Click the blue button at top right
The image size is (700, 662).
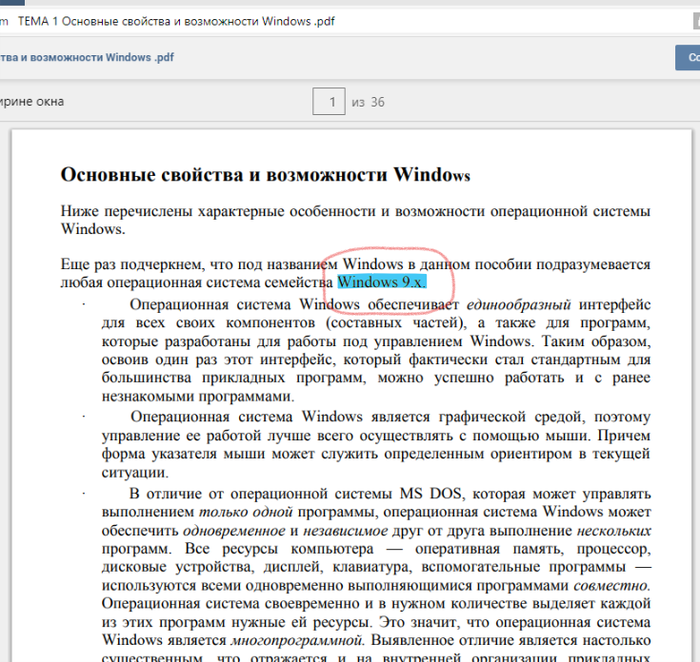click(x=688, y=58)
